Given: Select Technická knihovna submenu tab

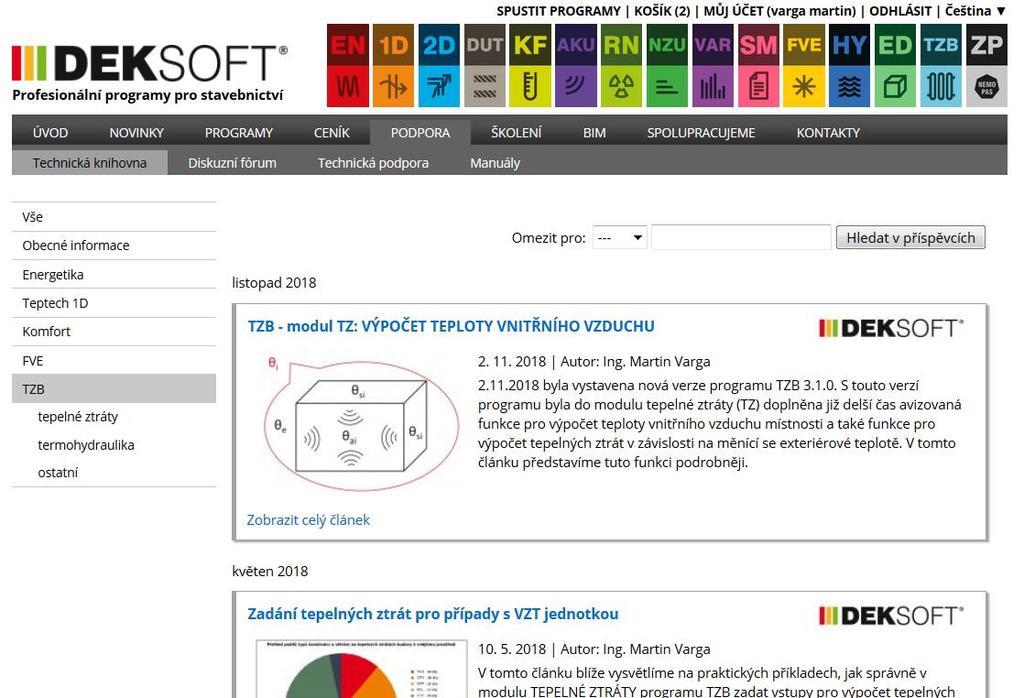Looking at the screenshot, I should [89, 163].
